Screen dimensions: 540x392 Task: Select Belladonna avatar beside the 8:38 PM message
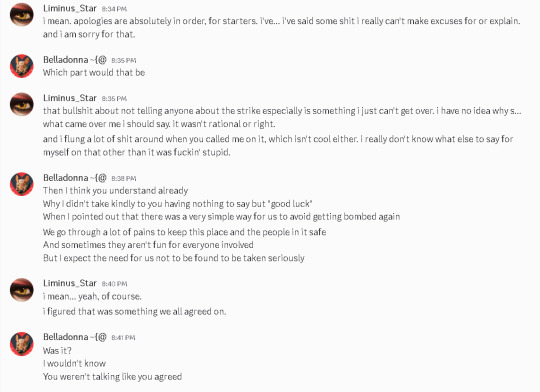[22, 184]
